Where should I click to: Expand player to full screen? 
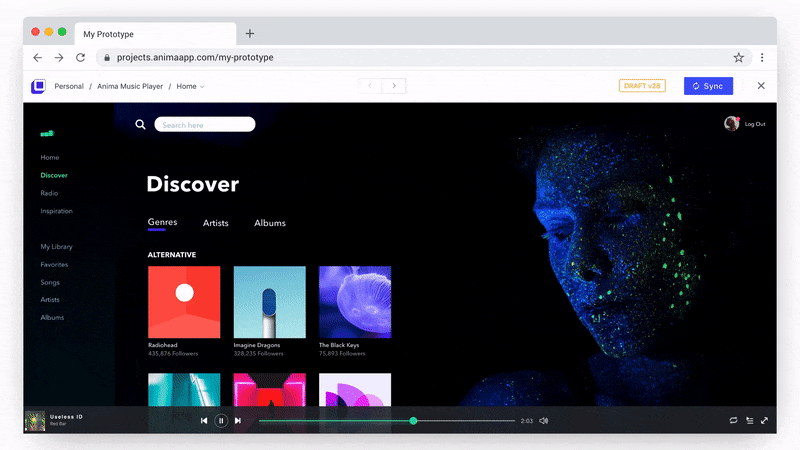pyautogui.click(x=765, y=421)
